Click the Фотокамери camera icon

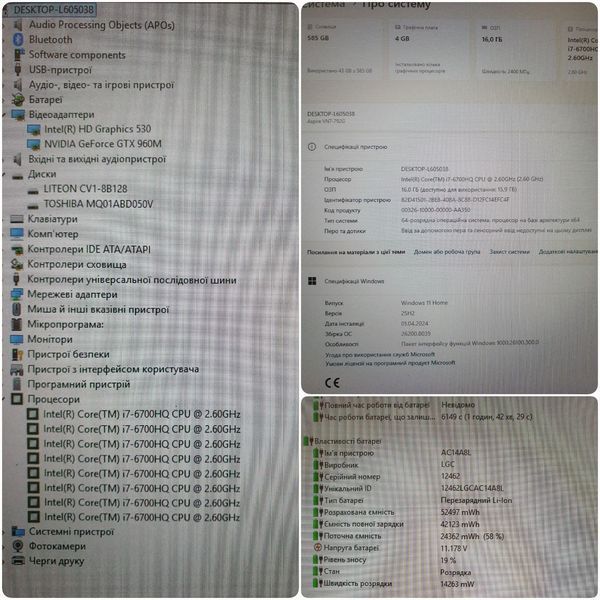coord(18,546)
